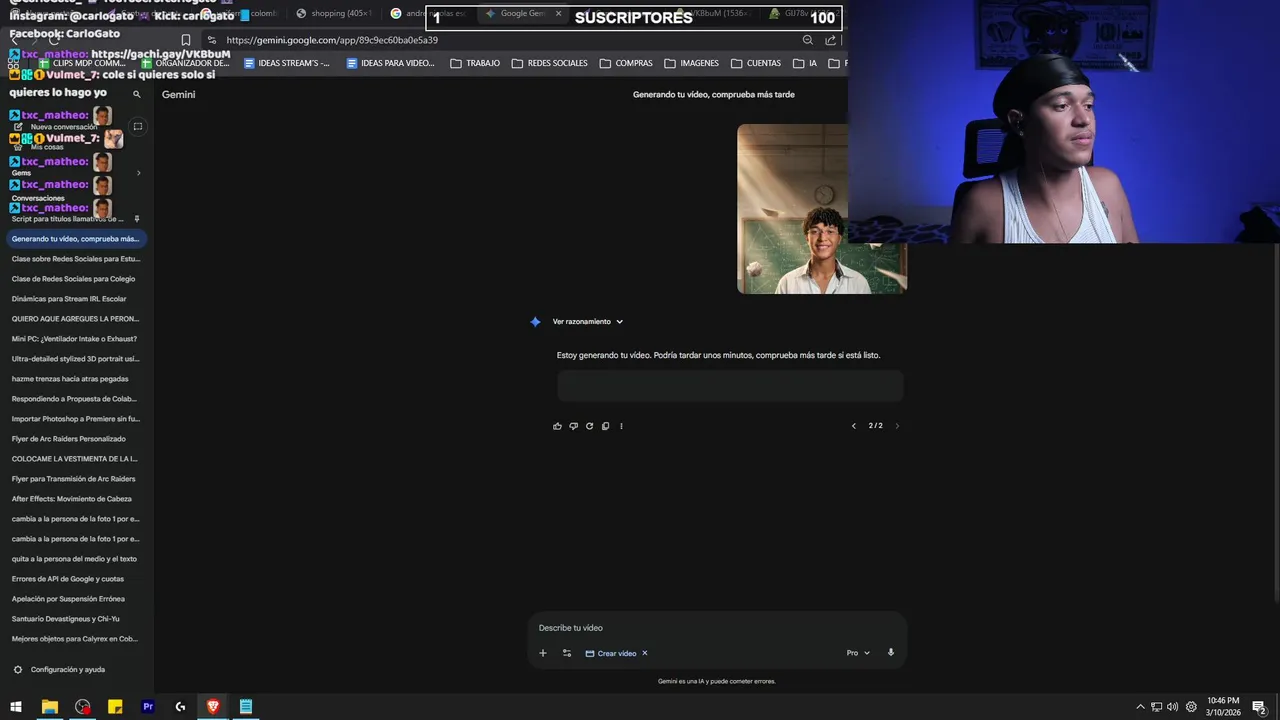Open Windows Start menu
Image resolution: width=1280 pixels, height=720 pixels.
[16, 707]
